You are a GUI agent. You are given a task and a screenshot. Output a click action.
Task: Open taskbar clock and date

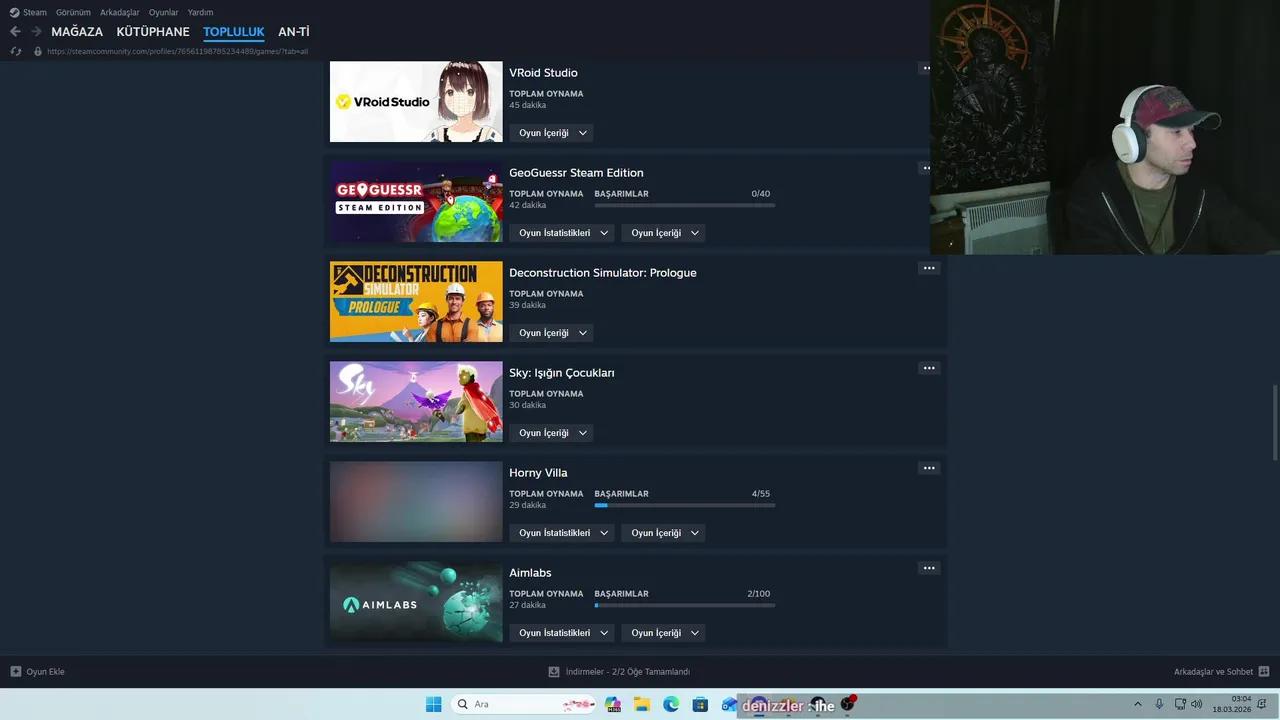coord(1232,704)
